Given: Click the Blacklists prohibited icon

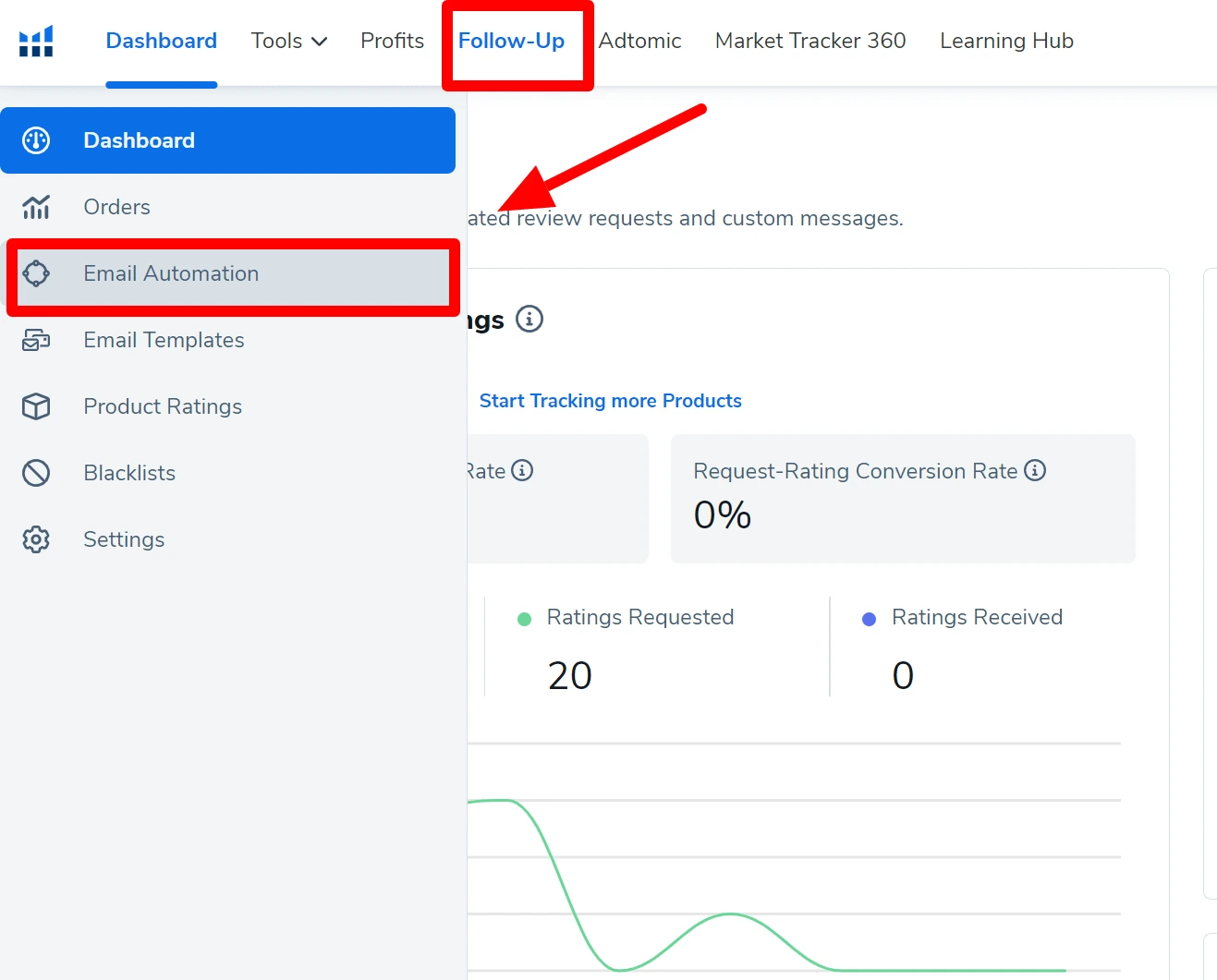Looking at the screenshot, I should click(36, 473).
